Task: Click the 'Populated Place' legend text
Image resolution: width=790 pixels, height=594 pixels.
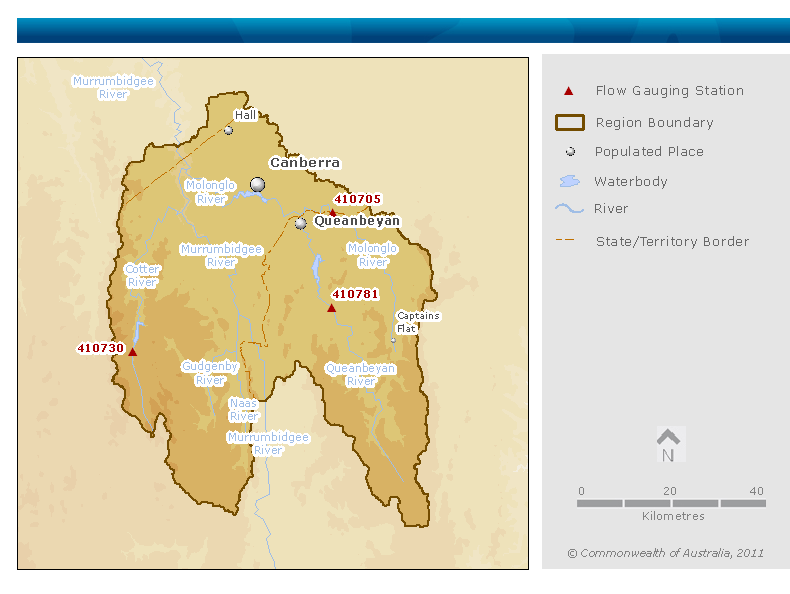Action: (649, 151)
